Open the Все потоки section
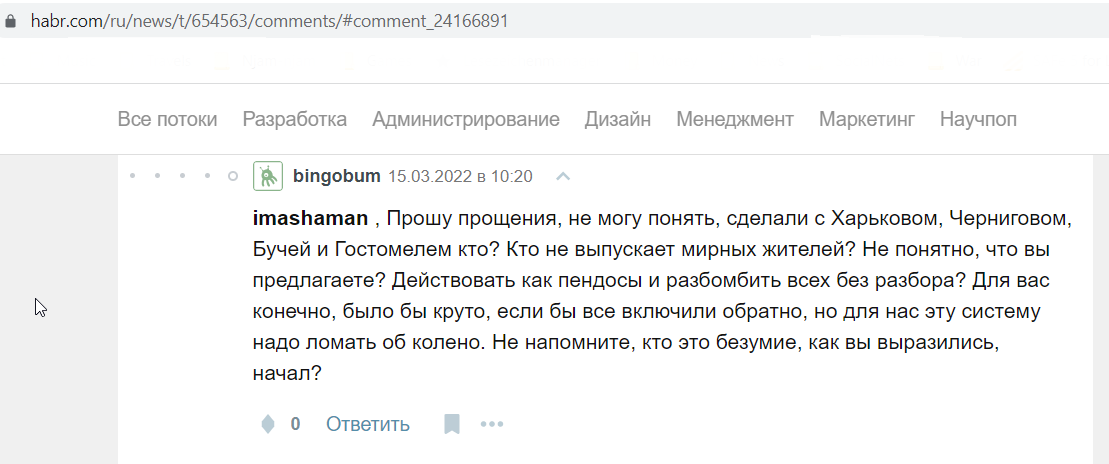This screenshot has height=464, width=1109. 168,120
